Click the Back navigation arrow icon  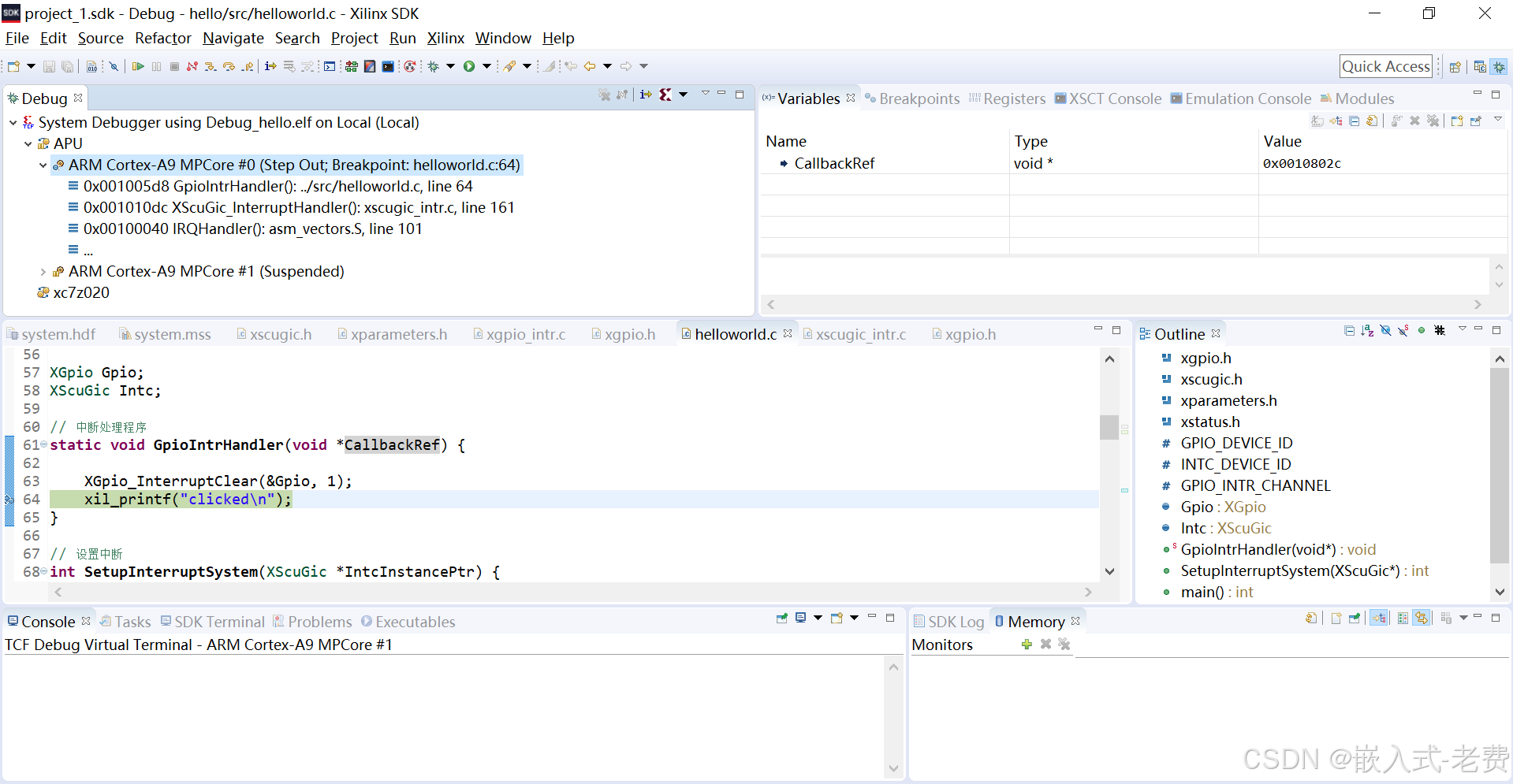(x=589, y=66)
